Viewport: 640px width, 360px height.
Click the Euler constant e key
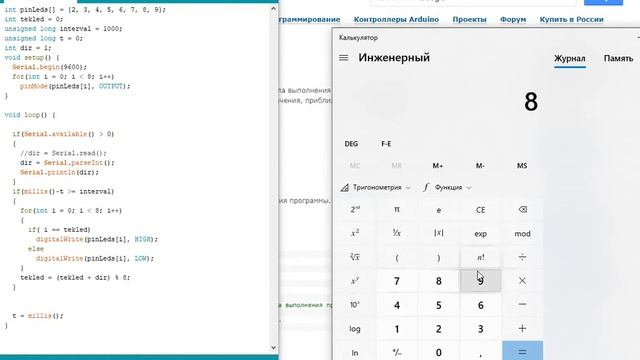(439, 209)
